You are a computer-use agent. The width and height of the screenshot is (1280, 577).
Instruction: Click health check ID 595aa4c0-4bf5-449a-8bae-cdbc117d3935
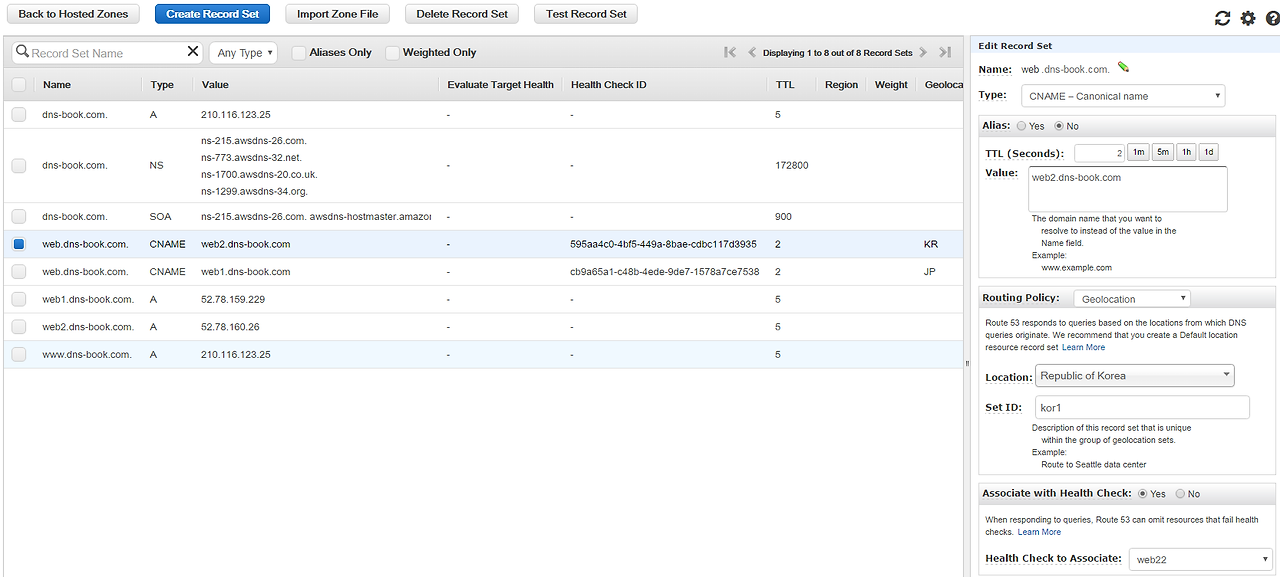coord(663,244)
